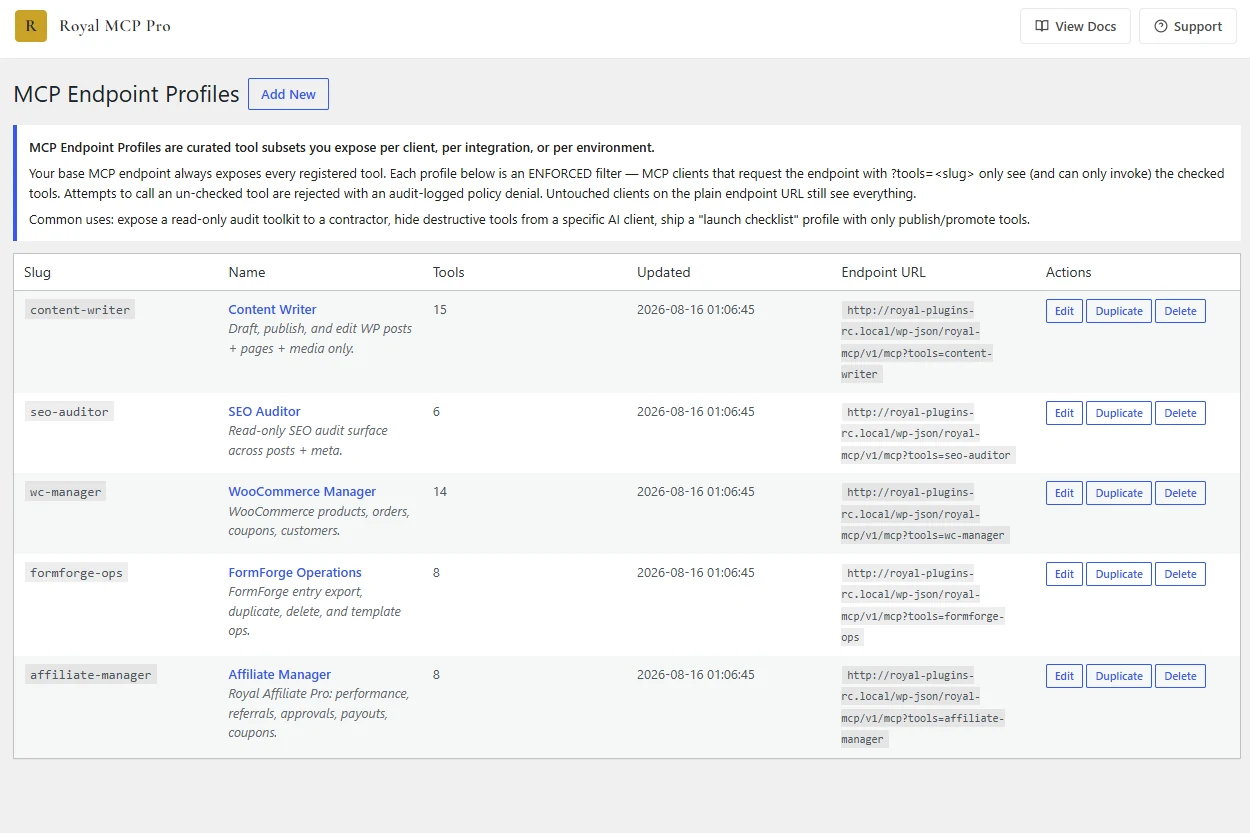1250x833 pixels.
Task: Delete the content-writer profile
Action: tap(1180, 311)
